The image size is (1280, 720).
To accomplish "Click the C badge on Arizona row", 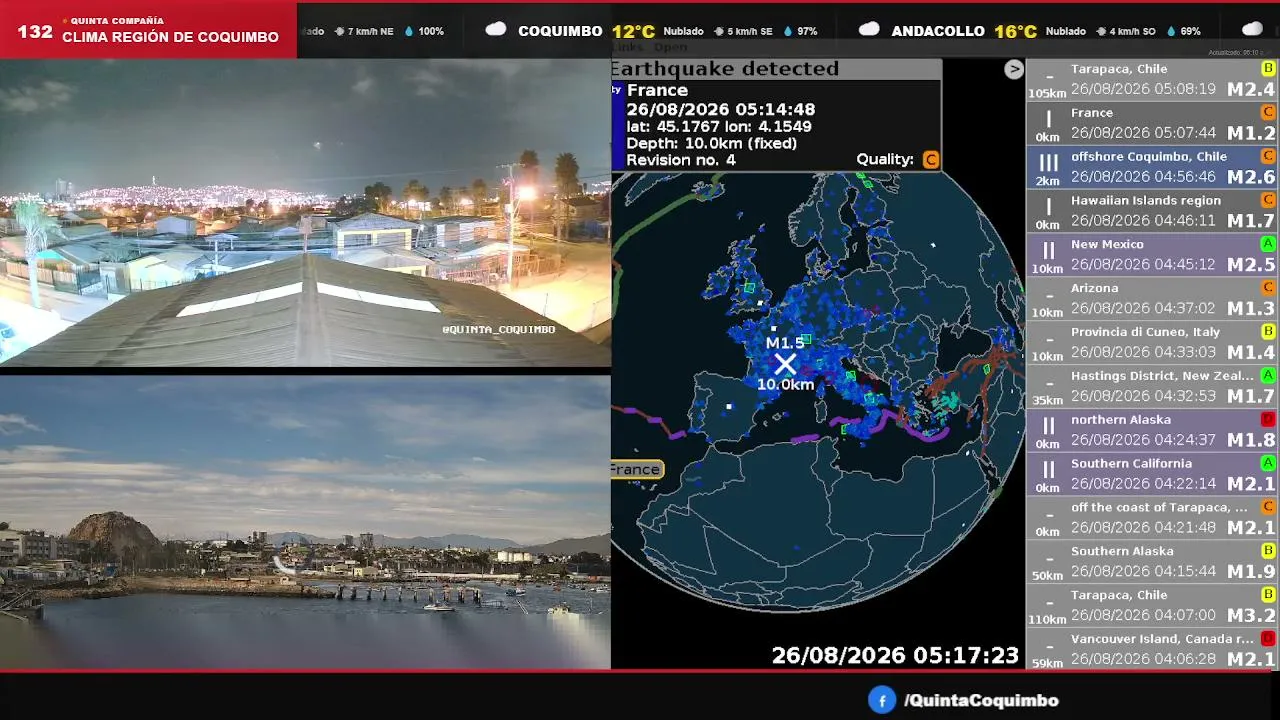I will pyautogui.click(x=1268, y=288).
